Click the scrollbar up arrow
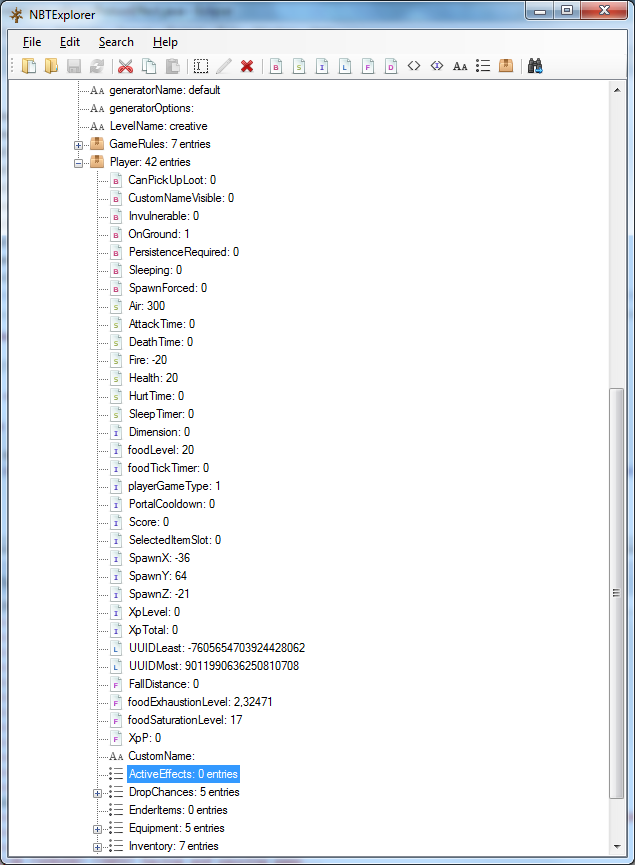 pos(617,90)
